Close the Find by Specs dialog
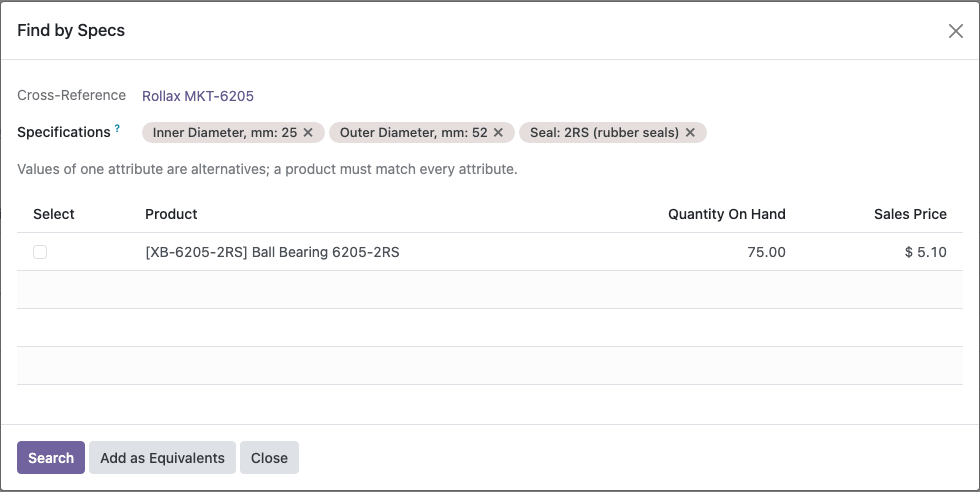The width and height of the screenshot is (980, 492). click(x=955, y=31)
